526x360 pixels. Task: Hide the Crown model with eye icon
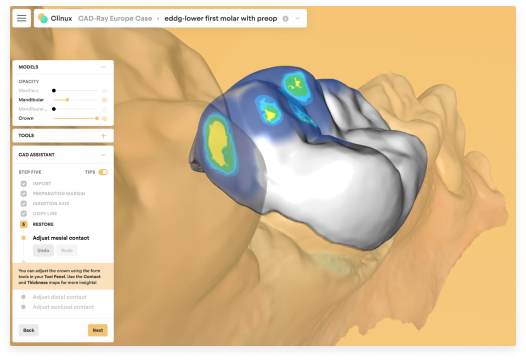(104, 118)
